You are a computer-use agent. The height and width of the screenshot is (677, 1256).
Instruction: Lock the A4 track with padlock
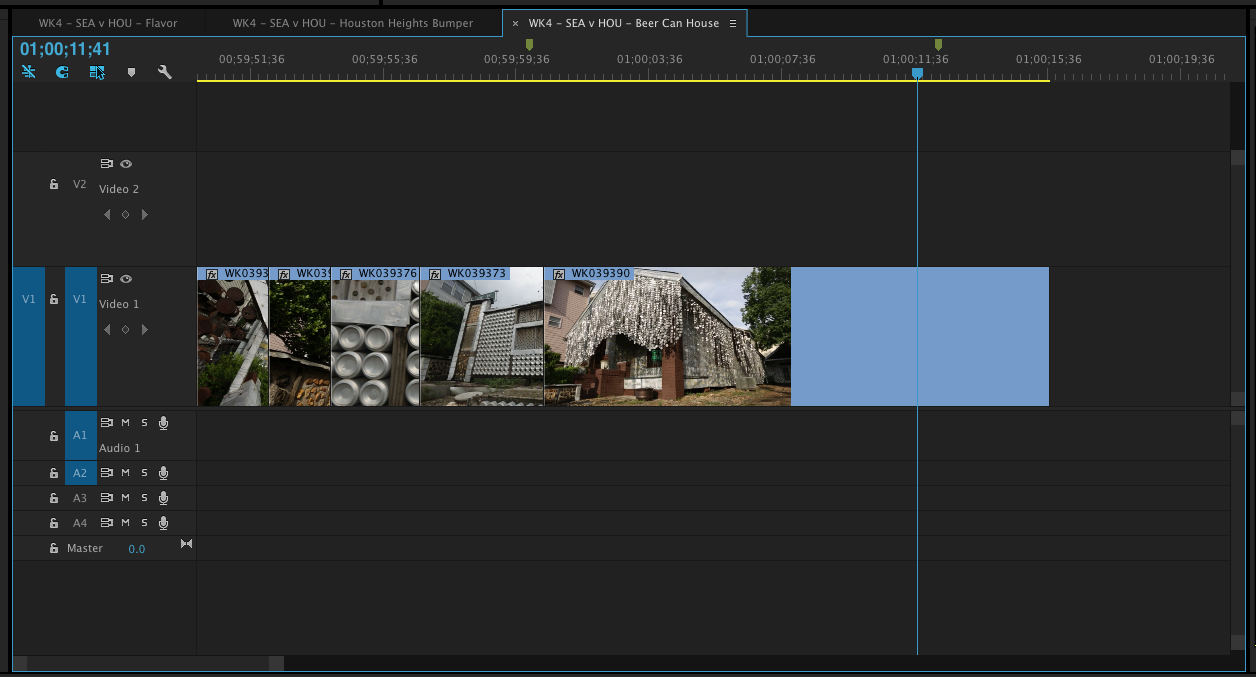pyautogui.click(x=54, y=523)
